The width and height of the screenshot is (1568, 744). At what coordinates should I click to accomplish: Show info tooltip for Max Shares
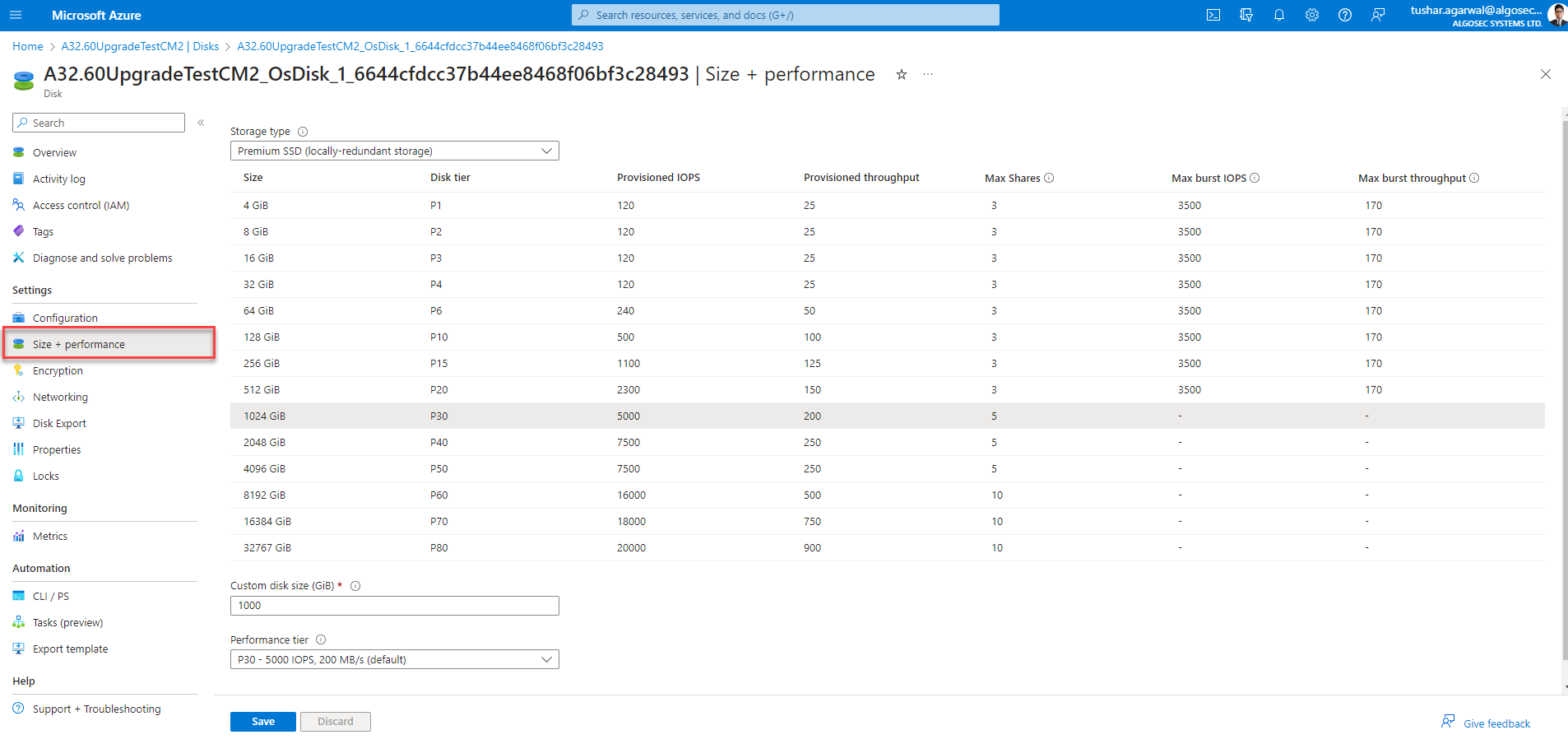click(1049, 178)
